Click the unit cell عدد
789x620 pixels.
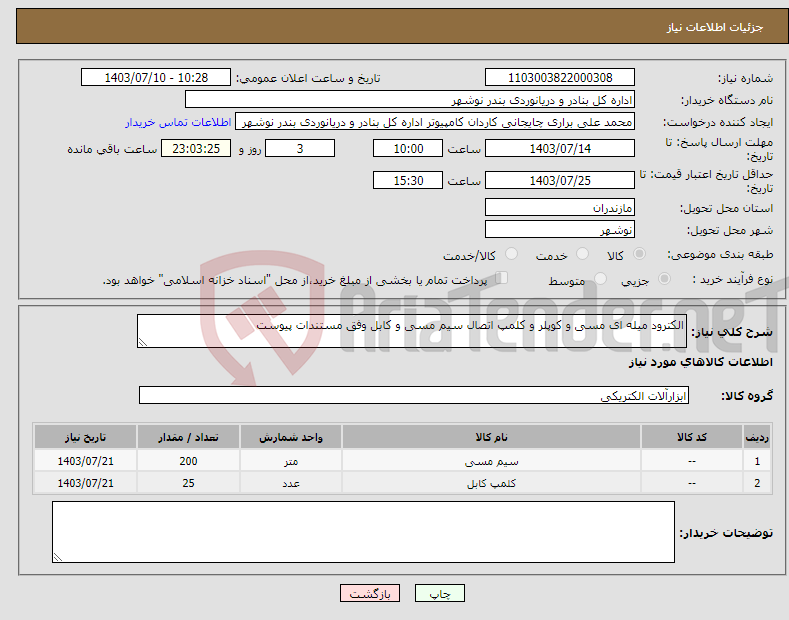pos(291,483)
